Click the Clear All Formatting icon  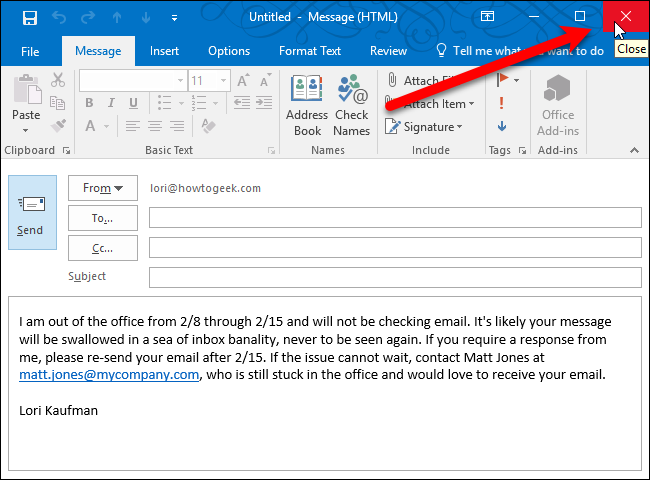(x=208, y=126)
